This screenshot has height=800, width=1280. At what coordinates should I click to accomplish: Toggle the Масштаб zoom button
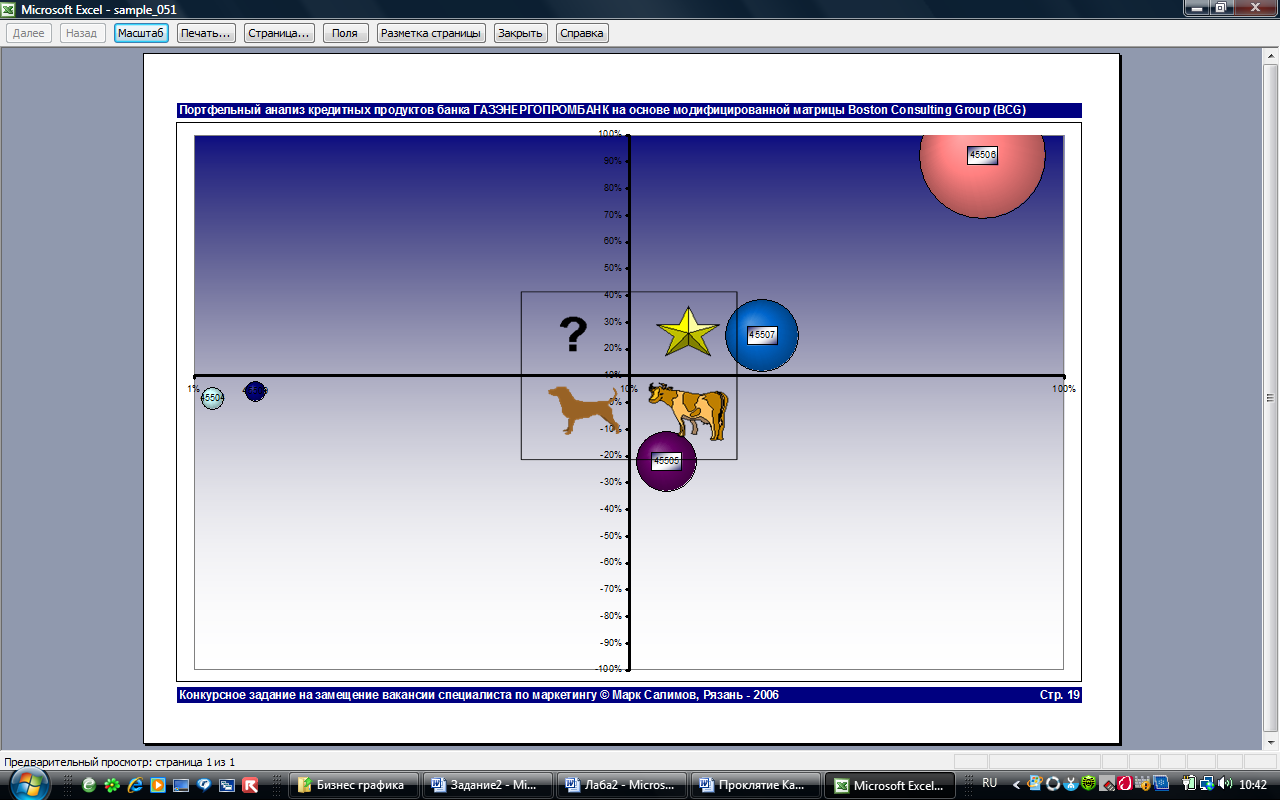click(x=141, y=33)
